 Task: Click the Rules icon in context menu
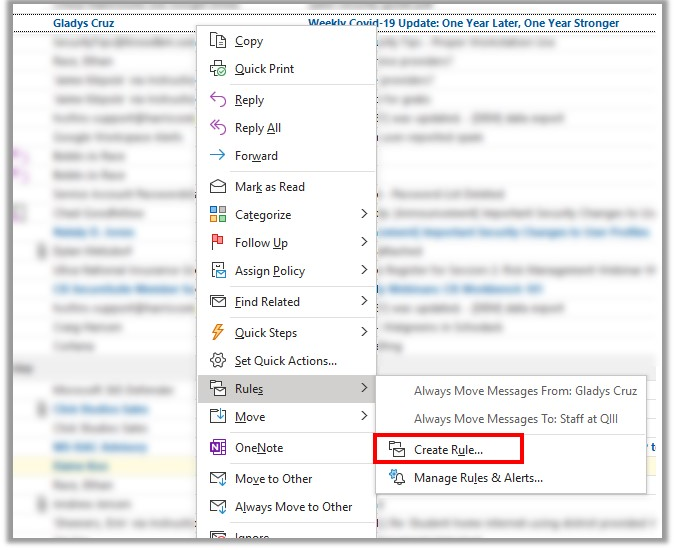pos(218,388)
